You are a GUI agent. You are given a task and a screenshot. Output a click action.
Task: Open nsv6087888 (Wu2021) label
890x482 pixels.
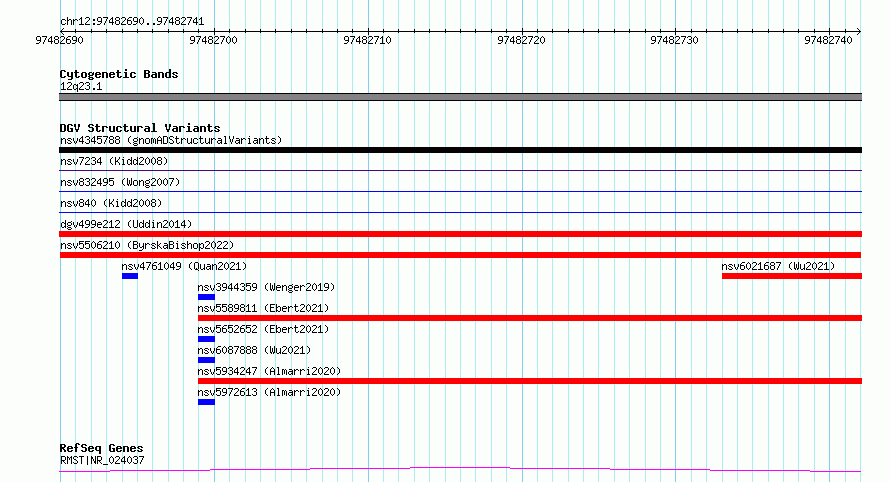(x=254, y=350)
